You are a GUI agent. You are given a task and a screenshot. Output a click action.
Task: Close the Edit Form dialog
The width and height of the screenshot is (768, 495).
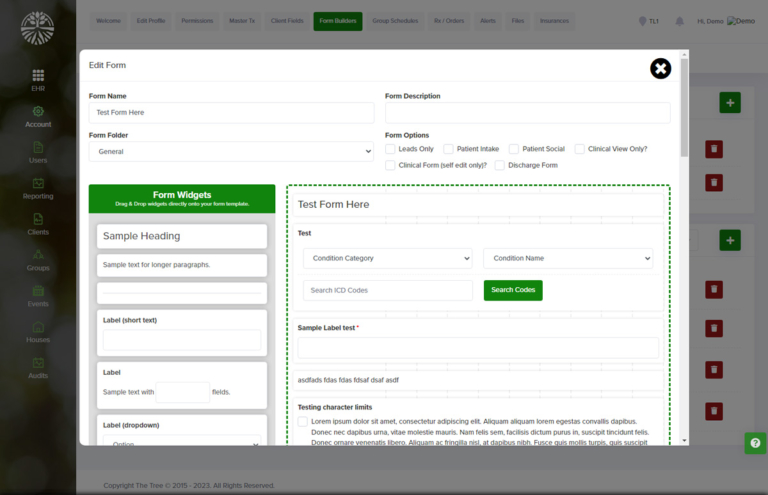660,68
